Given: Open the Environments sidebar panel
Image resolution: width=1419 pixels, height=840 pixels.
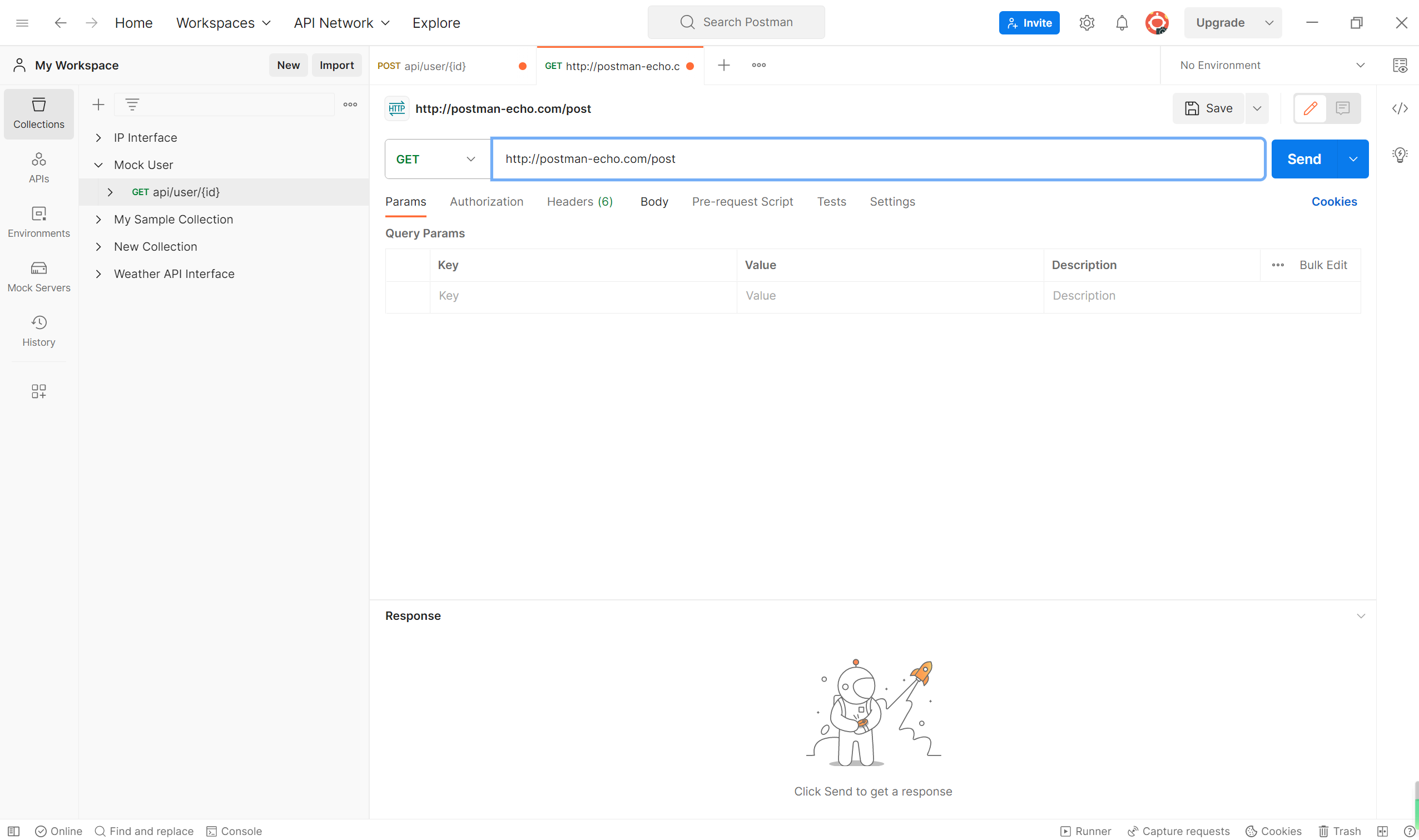Looking at the screenshot, I should pyautogui.click(x=38, y=222).
